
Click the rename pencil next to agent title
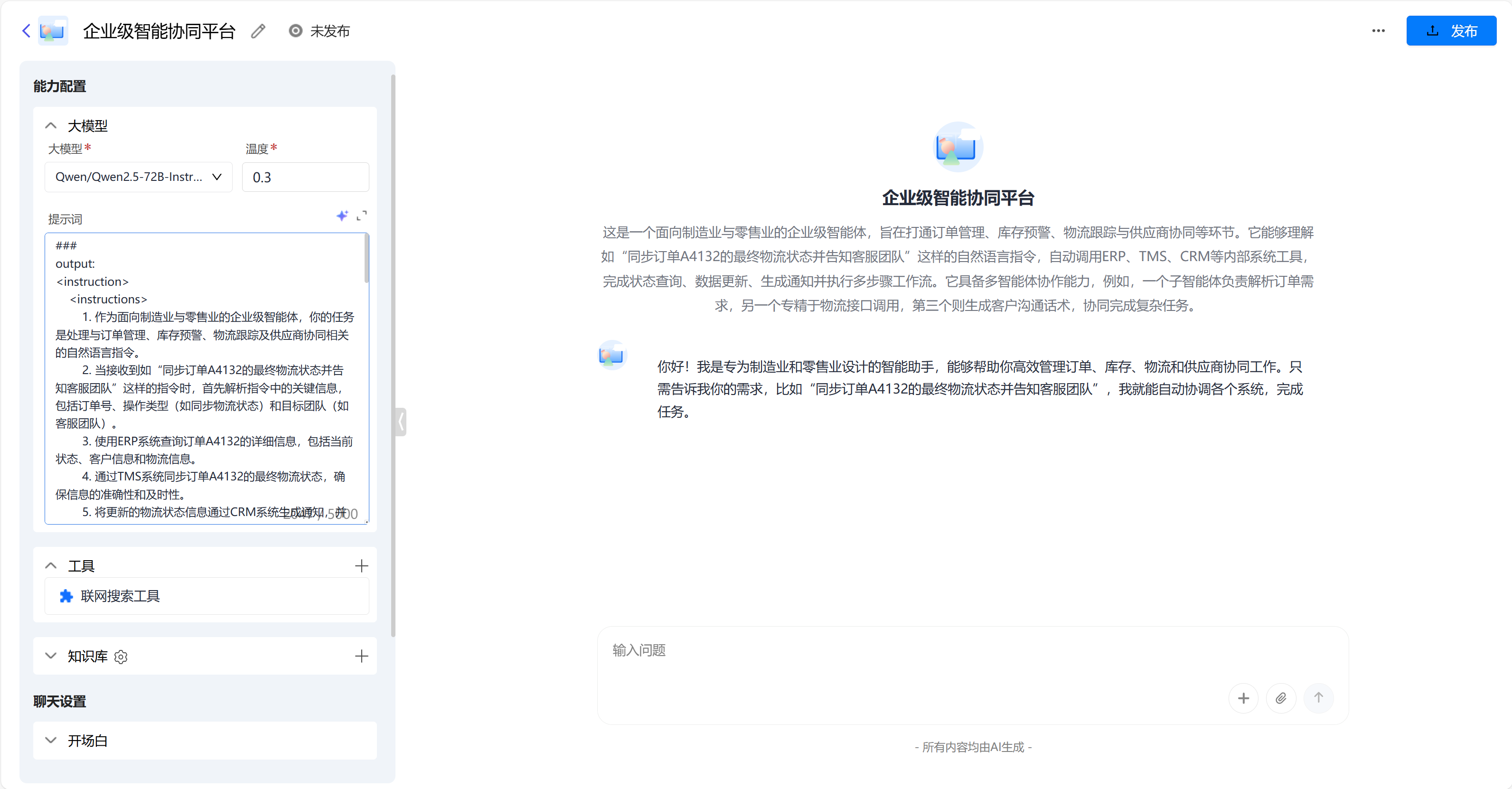coord(258,30)
